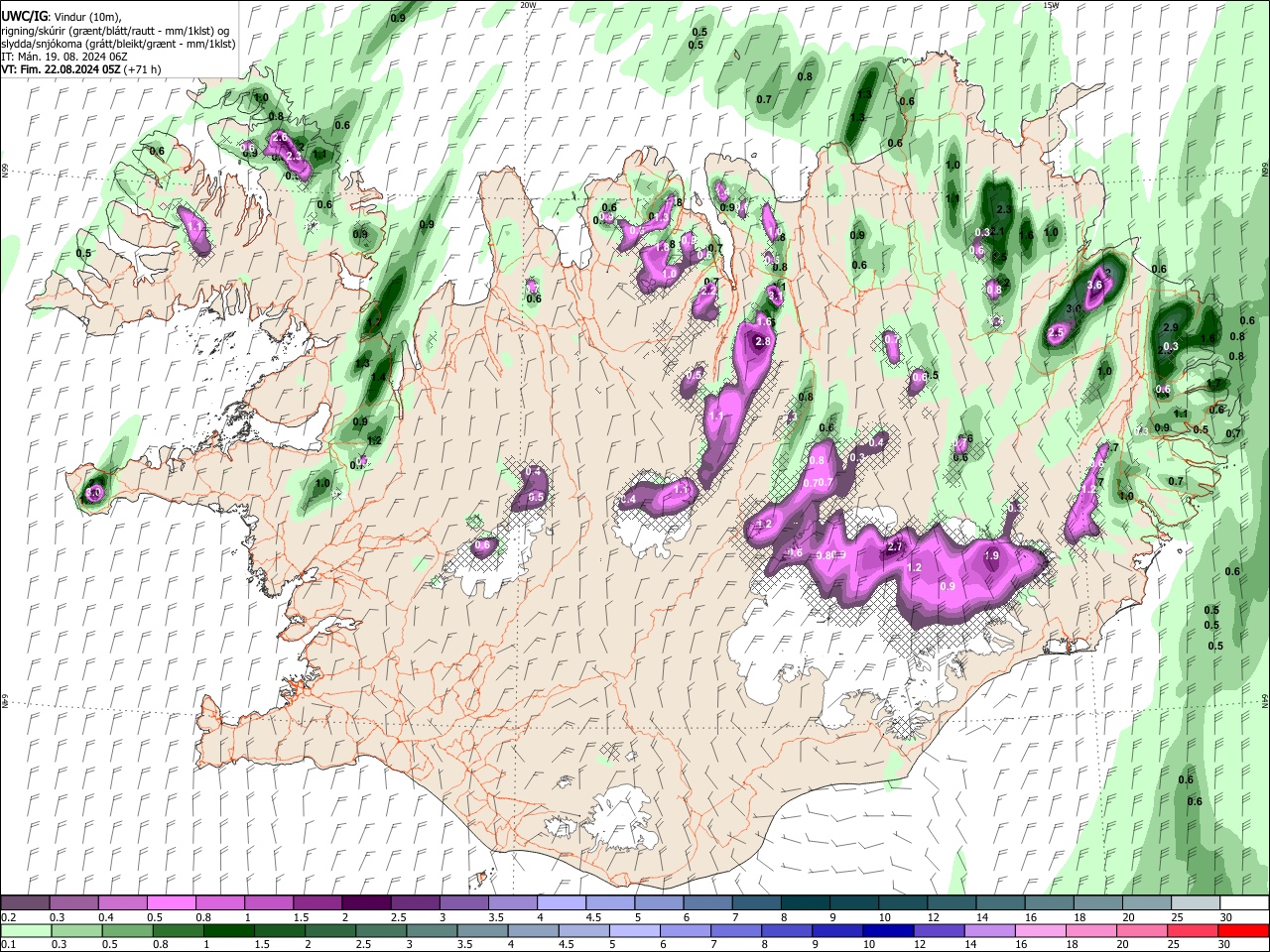Viewport: 1270px width, 952px height.
Task: Click the '2.9' value on the east coast
Action: point(1171,327)
